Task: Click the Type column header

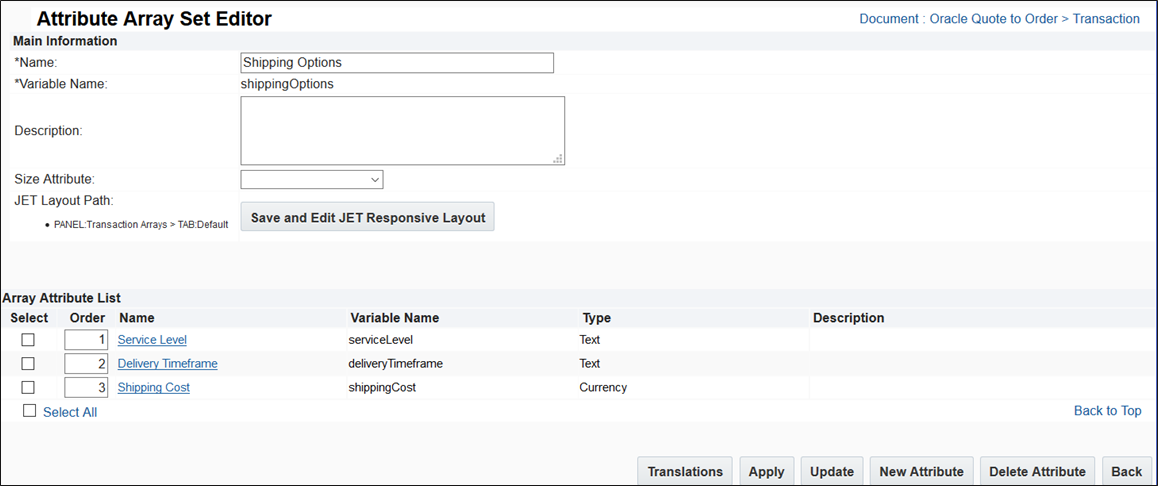Action: coord(596,318)
